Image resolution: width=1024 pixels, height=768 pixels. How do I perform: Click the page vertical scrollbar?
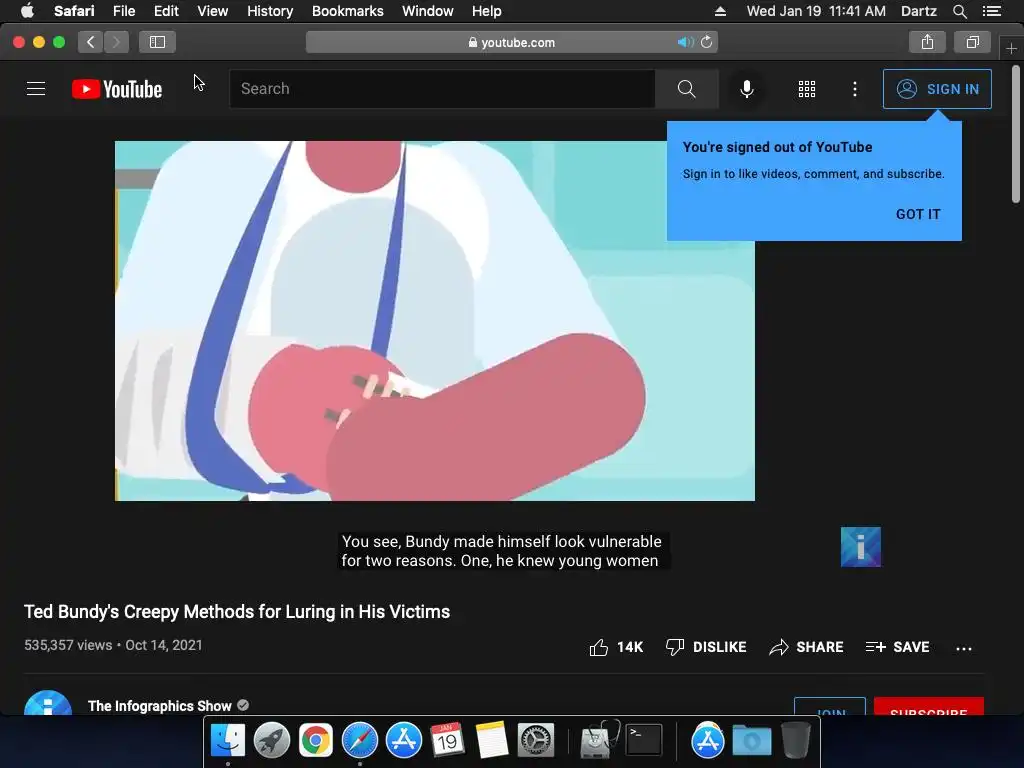(x=1016, y=134)
